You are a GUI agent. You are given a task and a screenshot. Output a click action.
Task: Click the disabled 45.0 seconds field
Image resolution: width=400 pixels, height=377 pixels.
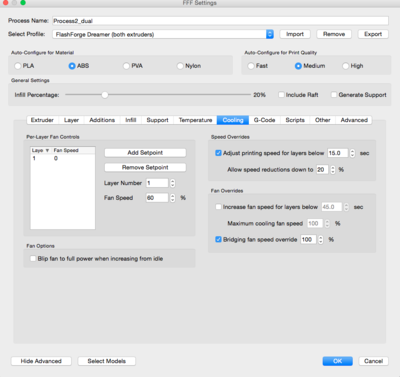tap(332, 207)
